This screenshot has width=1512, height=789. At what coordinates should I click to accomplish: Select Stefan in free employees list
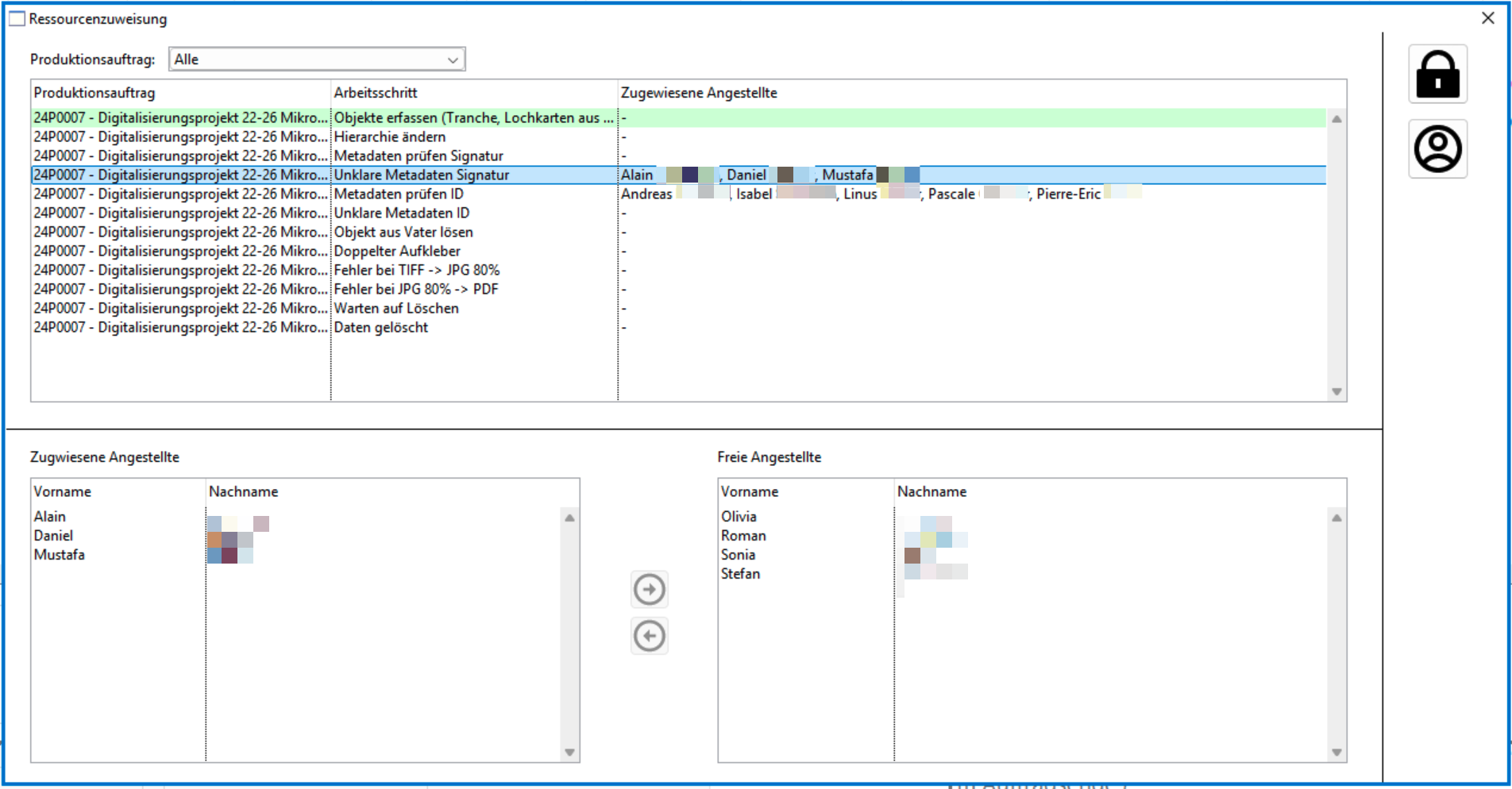740,574
